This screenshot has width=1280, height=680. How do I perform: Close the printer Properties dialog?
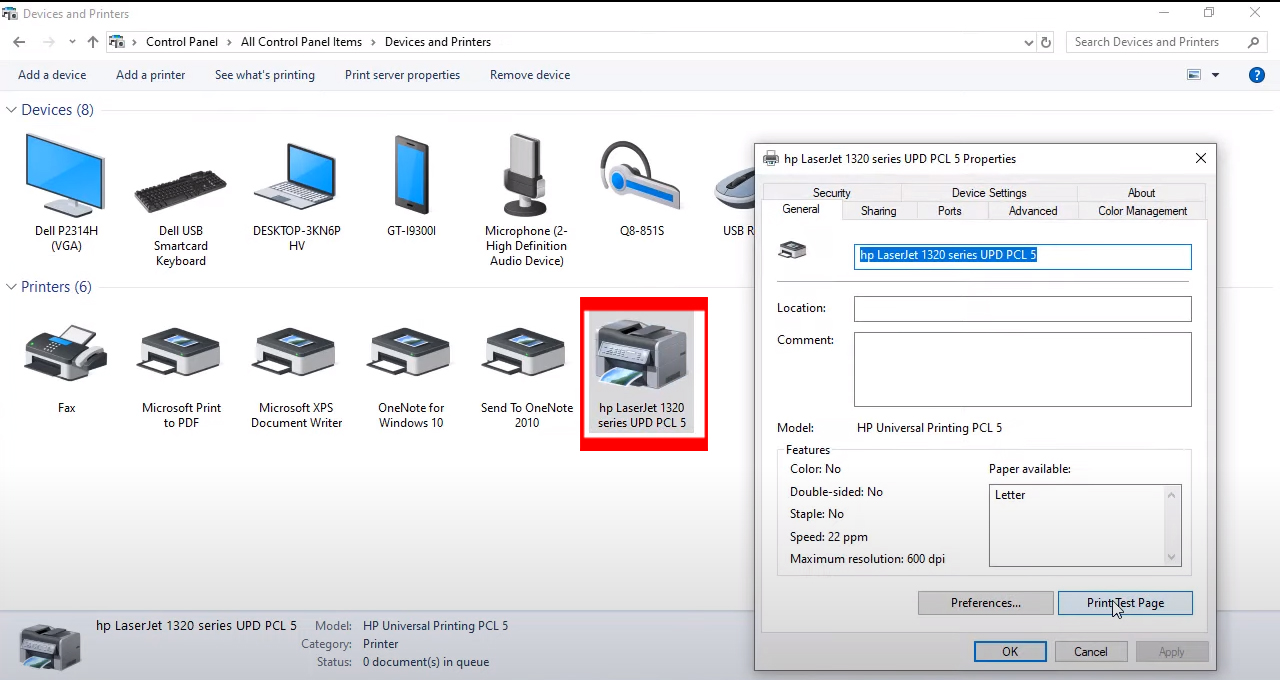[x=1201, y=158]
